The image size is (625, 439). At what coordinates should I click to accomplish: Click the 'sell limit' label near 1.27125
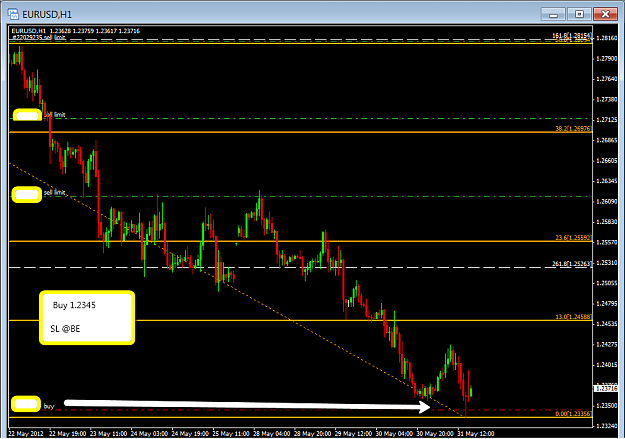point(55,115)
